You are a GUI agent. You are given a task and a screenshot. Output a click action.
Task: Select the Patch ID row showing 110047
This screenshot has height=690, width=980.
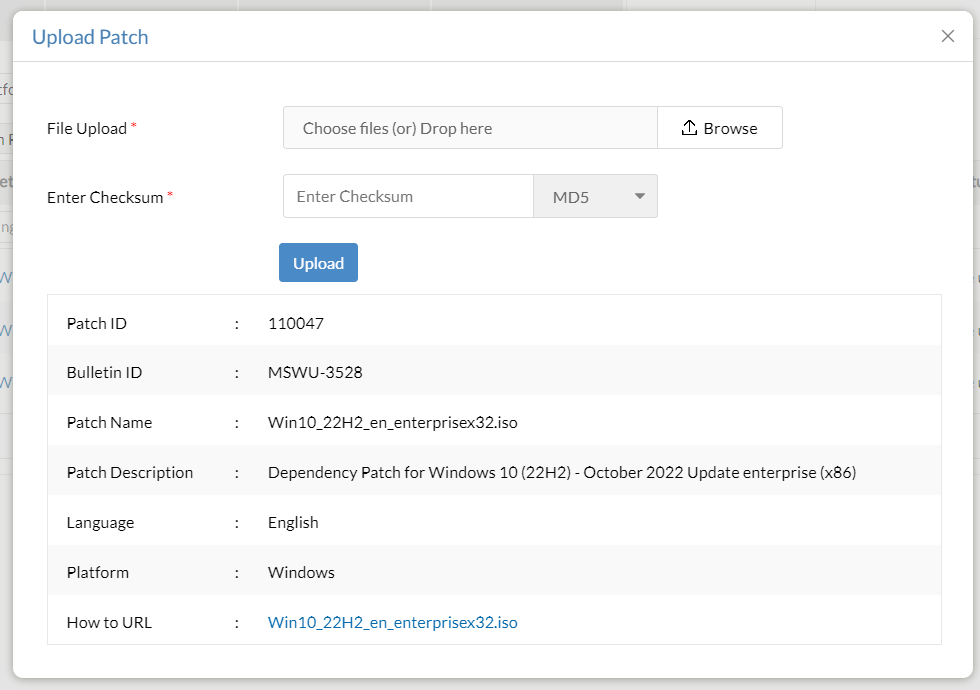click(x=296, y=323)
